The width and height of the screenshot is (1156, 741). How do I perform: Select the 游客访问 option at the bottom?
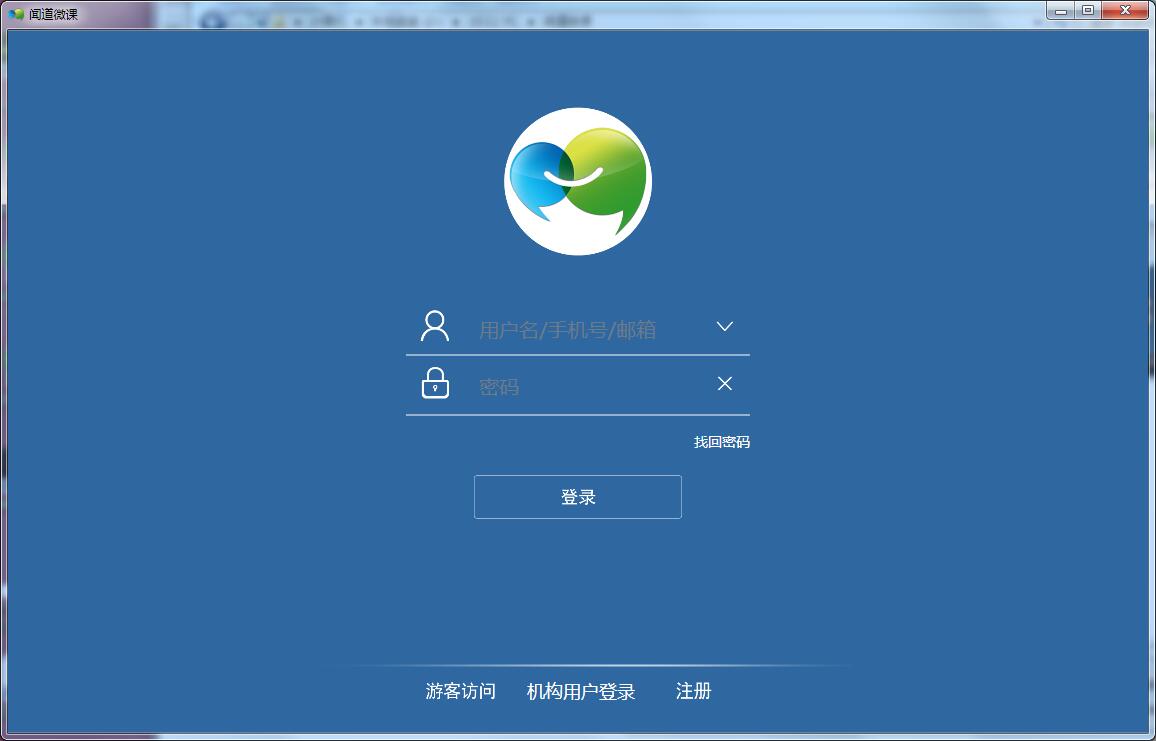pos(463,691)
